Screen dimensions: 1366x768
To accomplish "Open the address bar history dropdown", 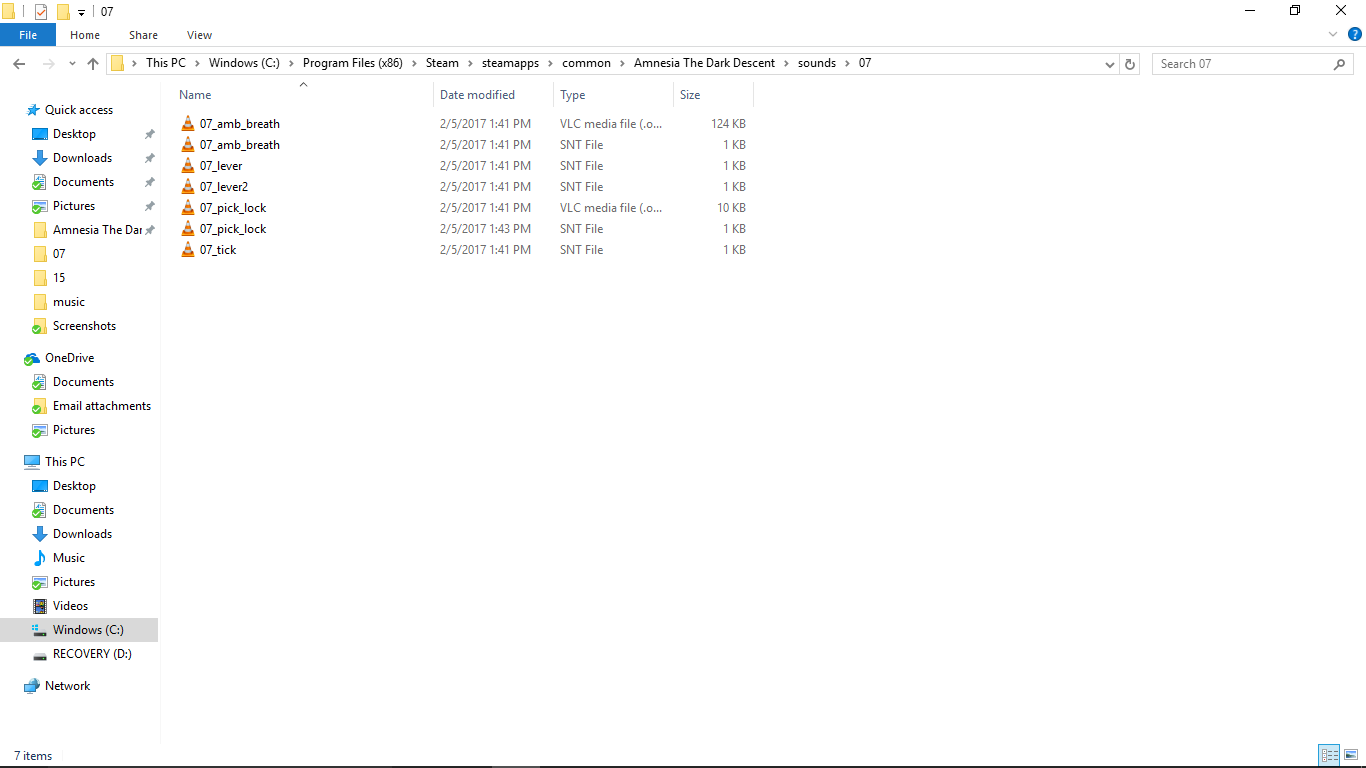I will [1110, 63].
